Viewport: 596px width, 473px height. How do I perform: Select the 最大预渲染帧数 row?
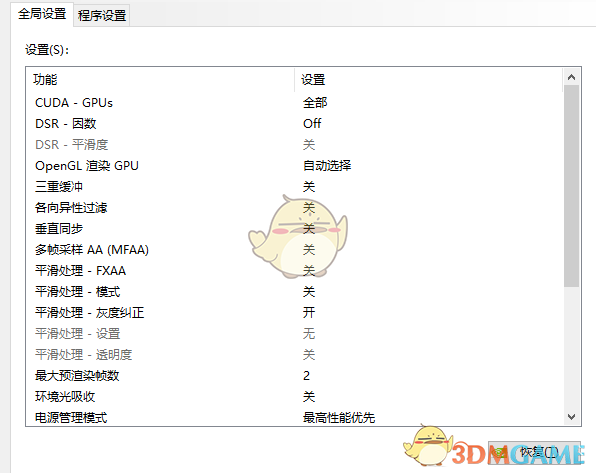point(295,376)
